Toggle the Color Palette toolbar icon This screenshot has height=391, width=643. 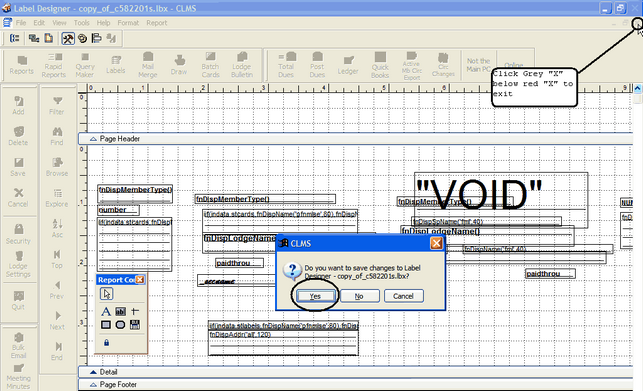(x=82, y=38)
